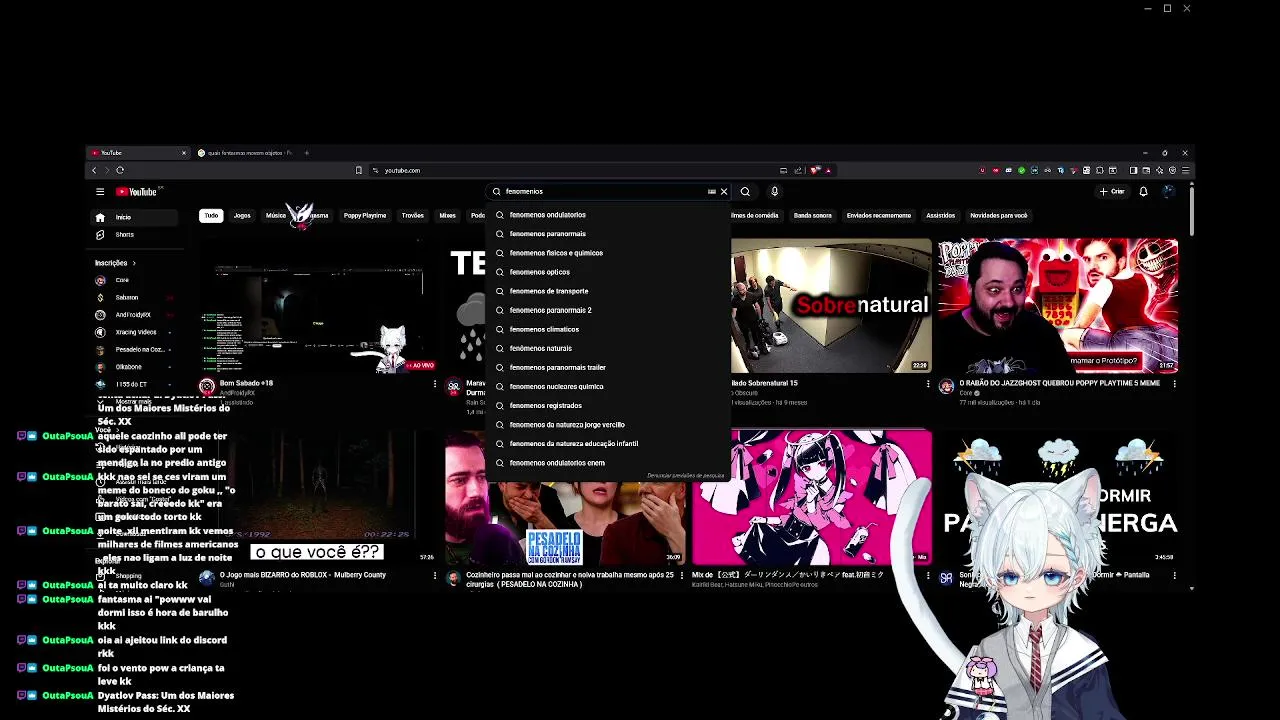Reload the page with refresh icon
This screenshot has width=1280, height=720.
120,170
